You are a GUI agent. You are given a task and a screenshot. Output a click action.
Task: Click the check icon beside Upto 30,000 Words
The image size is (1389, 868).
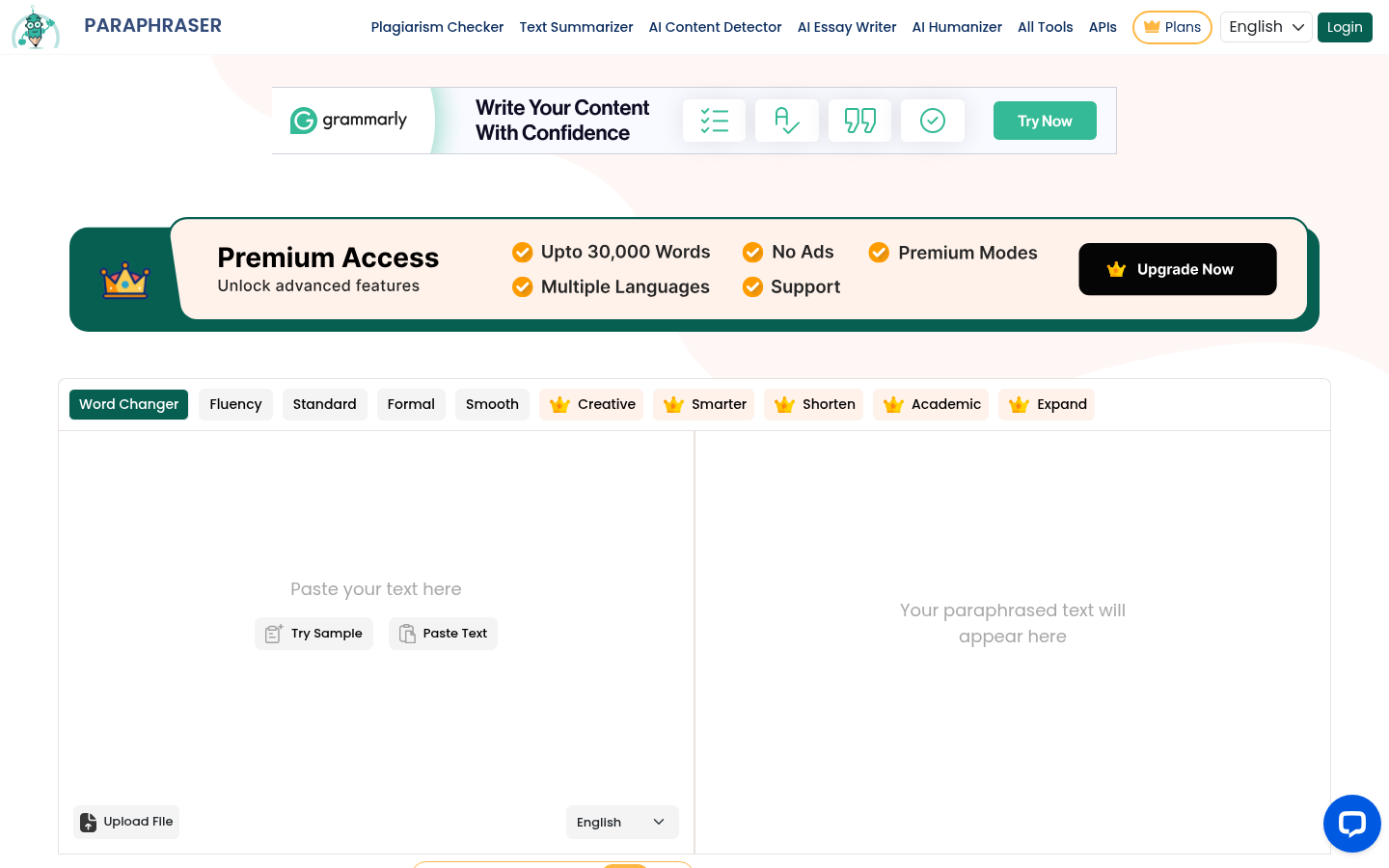click(522, 253)
